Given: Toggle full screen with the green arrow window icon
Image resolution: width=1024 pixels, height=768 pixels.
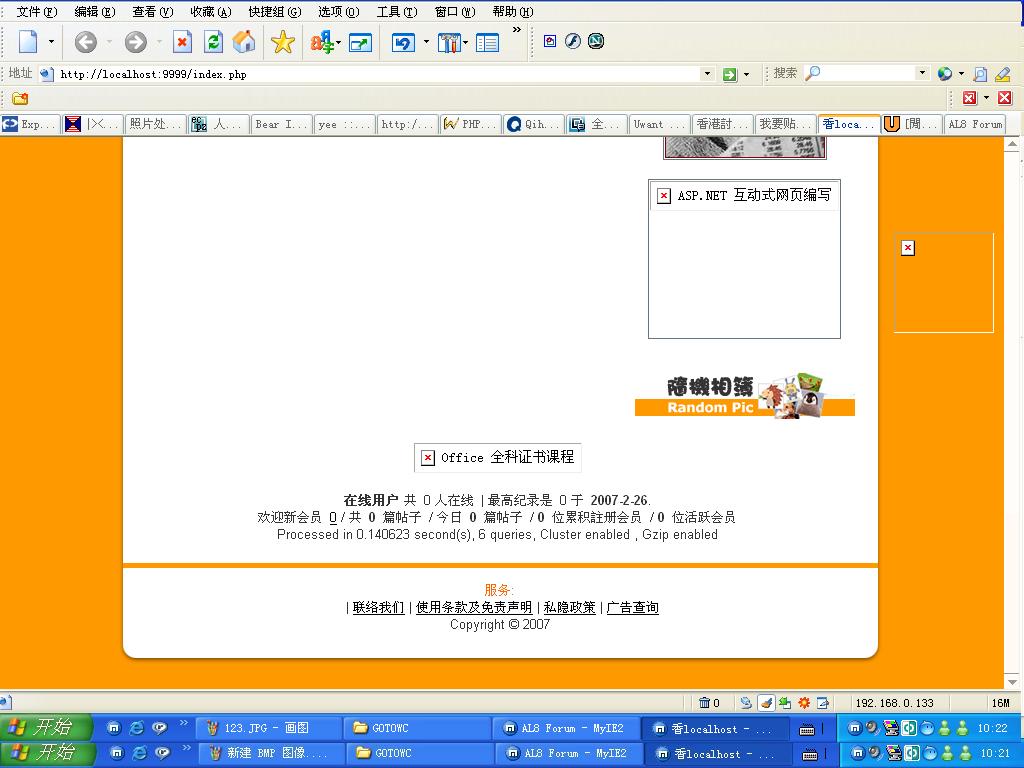Looking at the screenshot, I should (360, 43).
